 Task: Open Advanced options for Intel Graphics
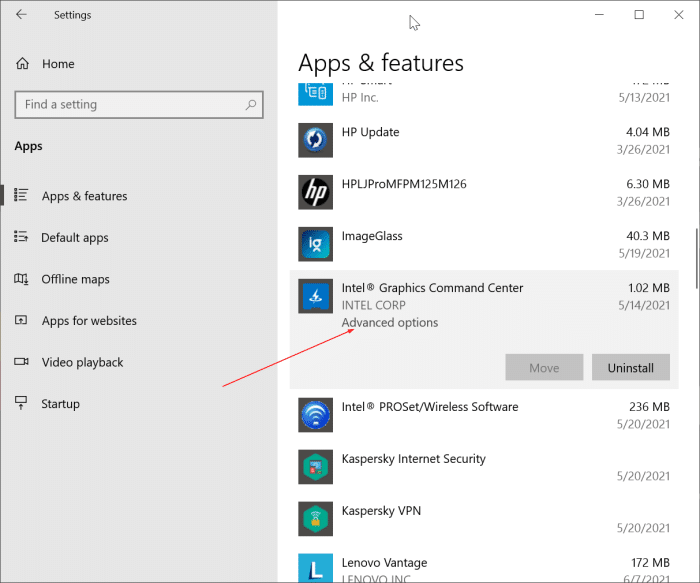tap(390, 322)
